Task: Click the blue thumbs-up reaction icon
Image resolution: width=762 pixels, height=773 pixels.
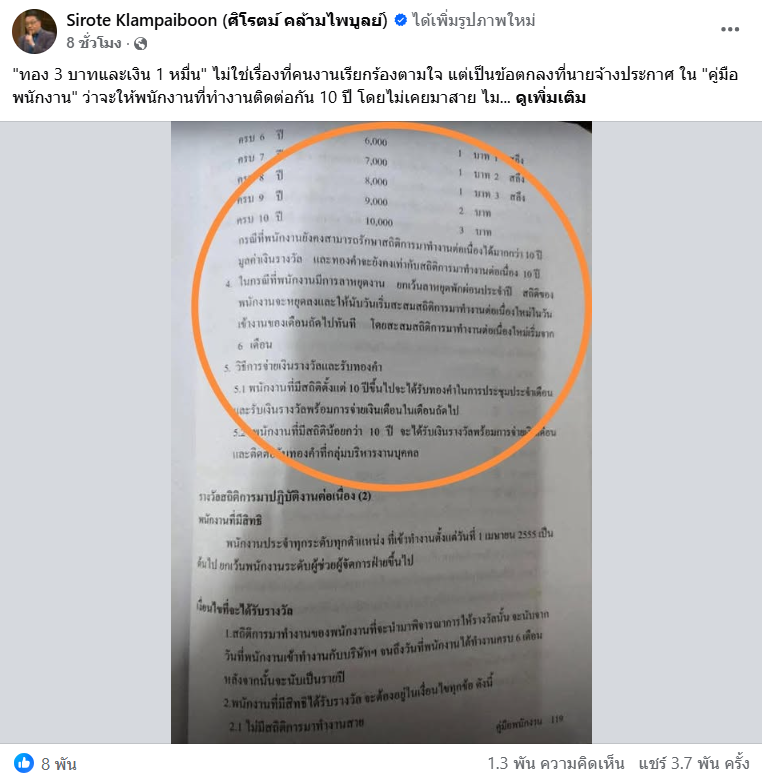Action: [x=24, y=763]
